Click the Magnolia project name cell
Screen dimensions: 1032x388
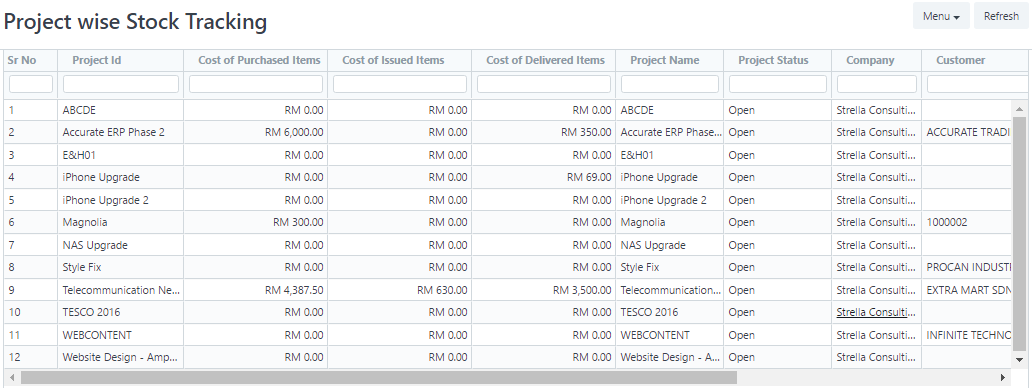click(x=669, y=222)
